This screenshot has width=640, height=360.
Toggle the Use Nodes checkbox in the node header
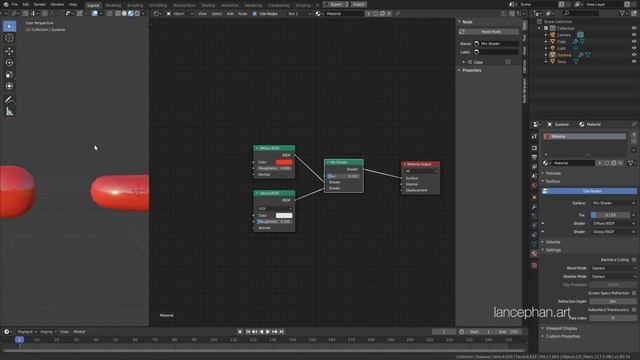coord(255,13)
